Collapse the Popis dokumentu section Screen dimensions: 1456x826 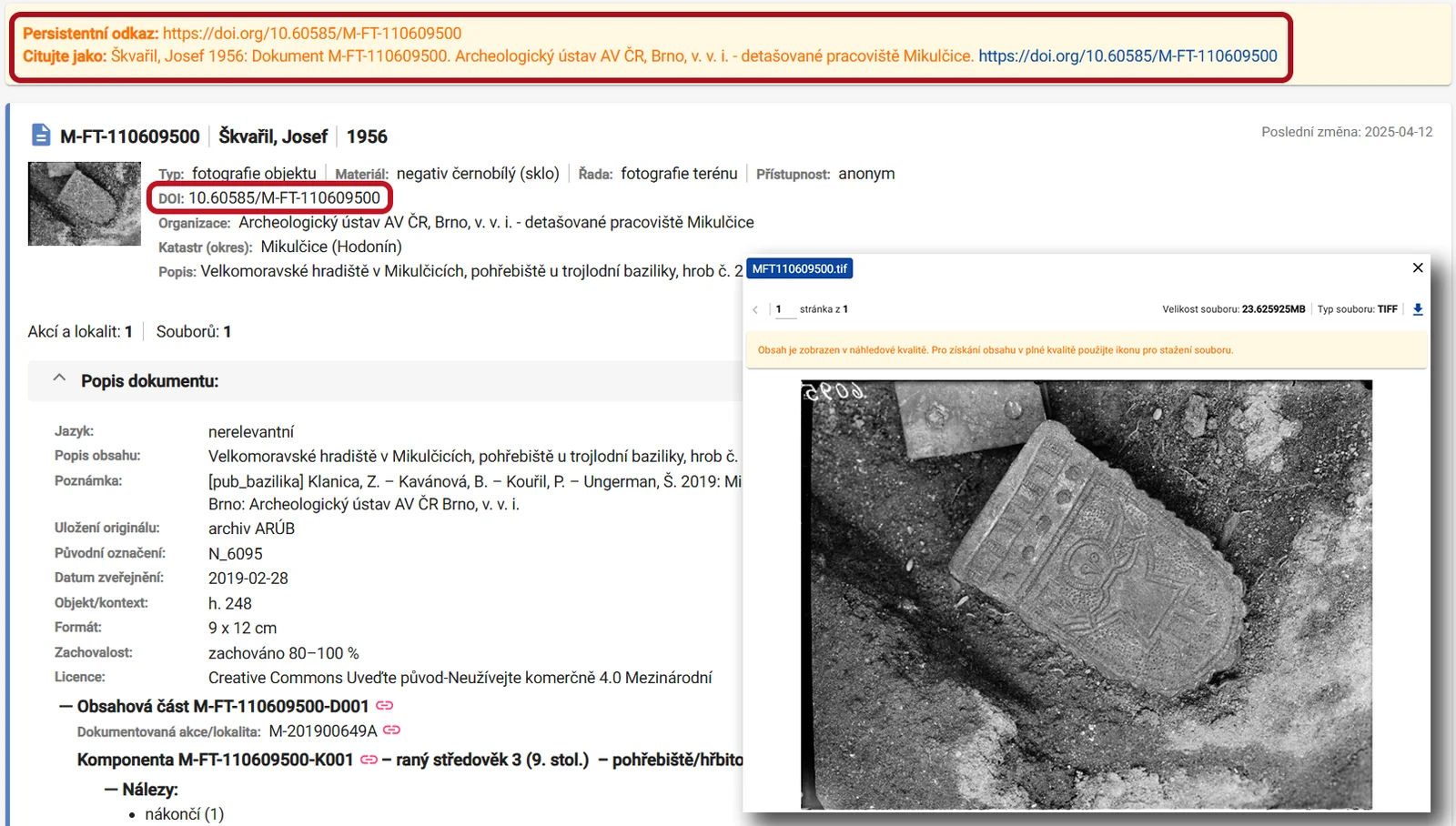59,379
